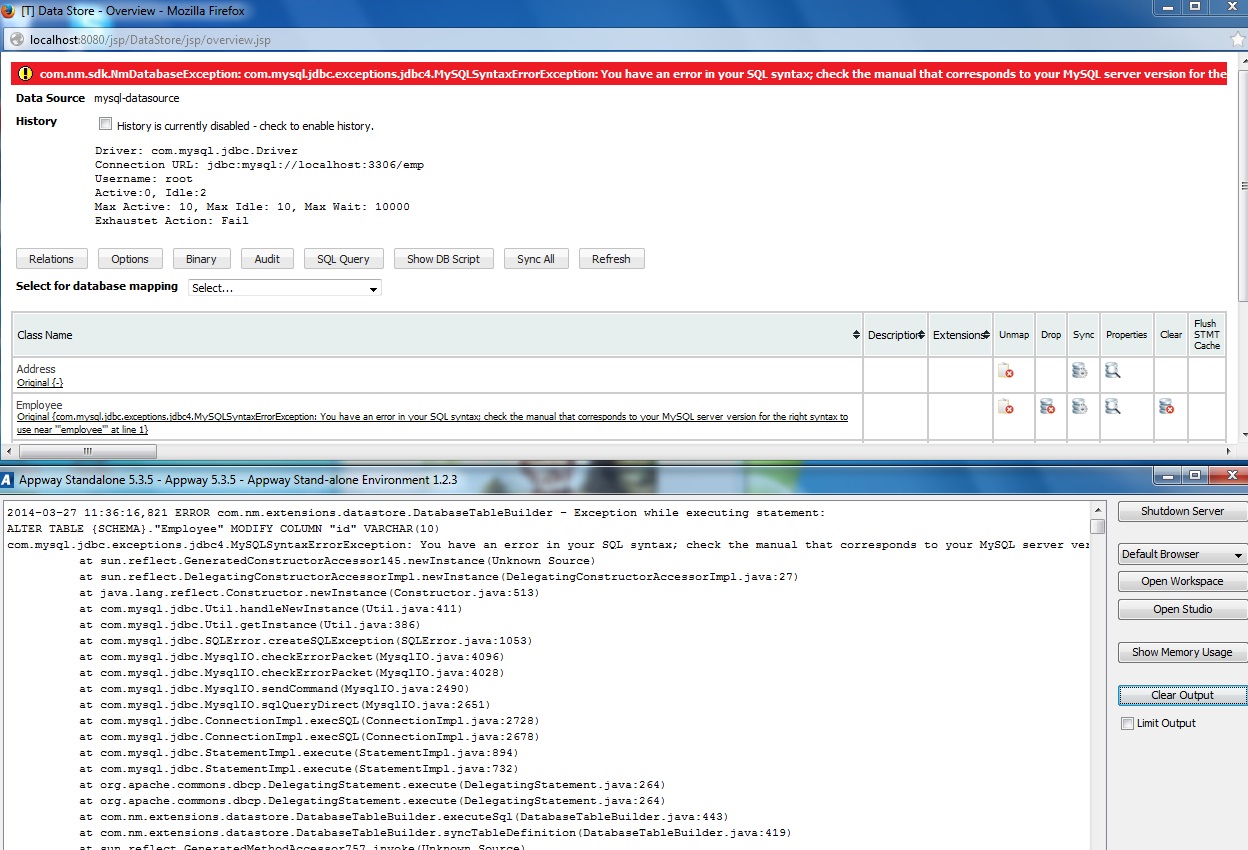Click the mysql-datasource name
1248x850 pixels.
pyautogui.click(x=137, y=98)
